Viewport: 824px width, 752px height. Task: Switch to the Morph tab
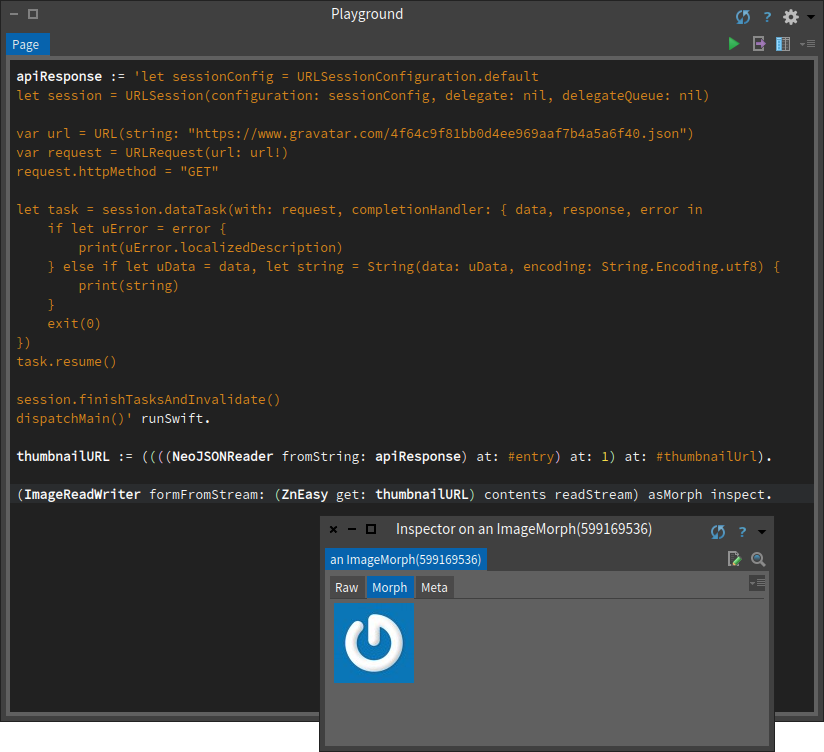coord(389,588)
